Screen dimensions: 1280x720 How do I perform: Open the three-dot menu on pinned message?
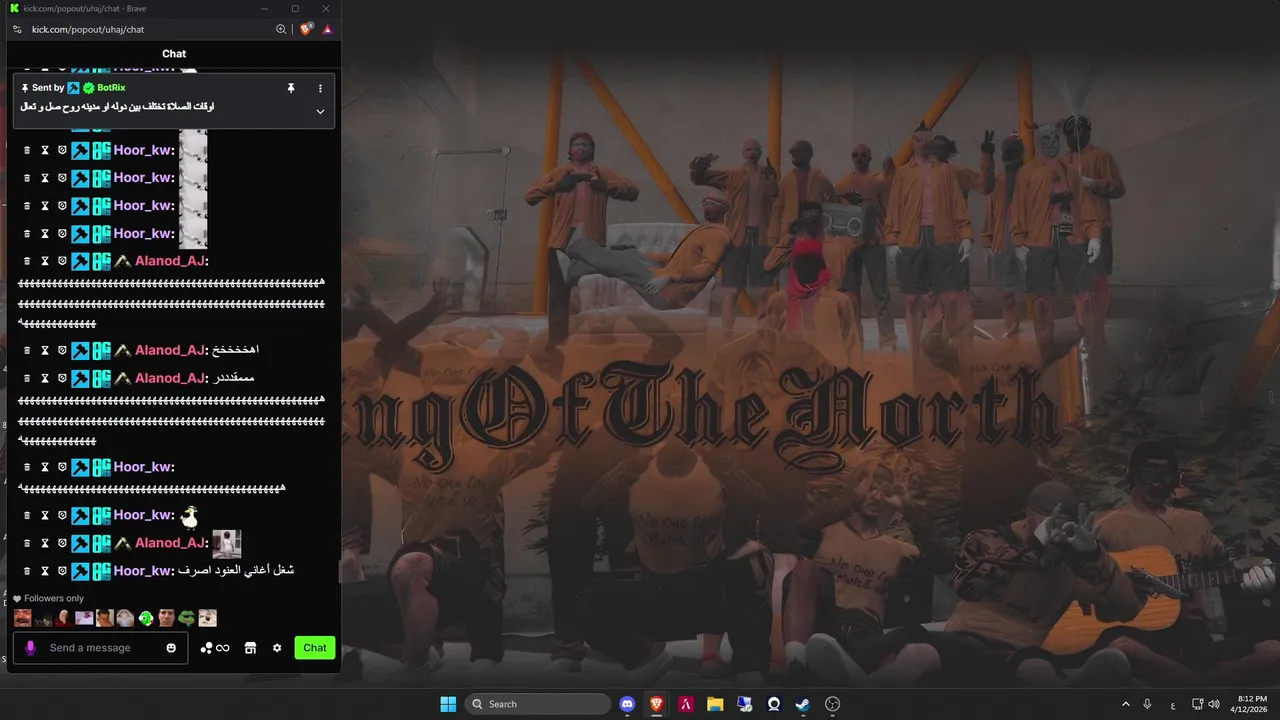coord(320,88)
